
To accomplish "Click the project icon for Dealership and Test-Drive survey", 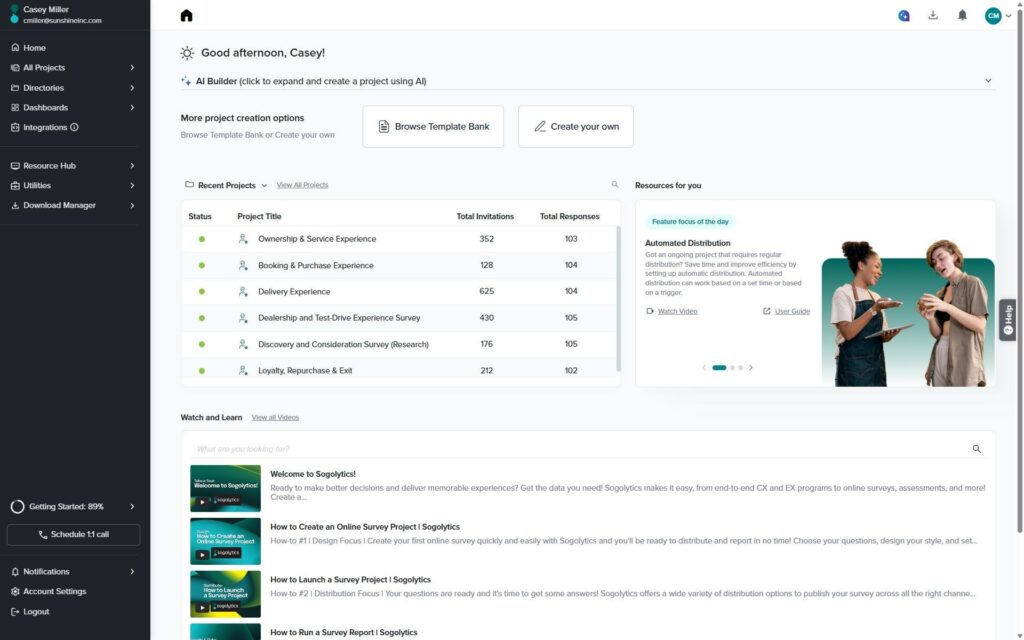I will point(243,318).
